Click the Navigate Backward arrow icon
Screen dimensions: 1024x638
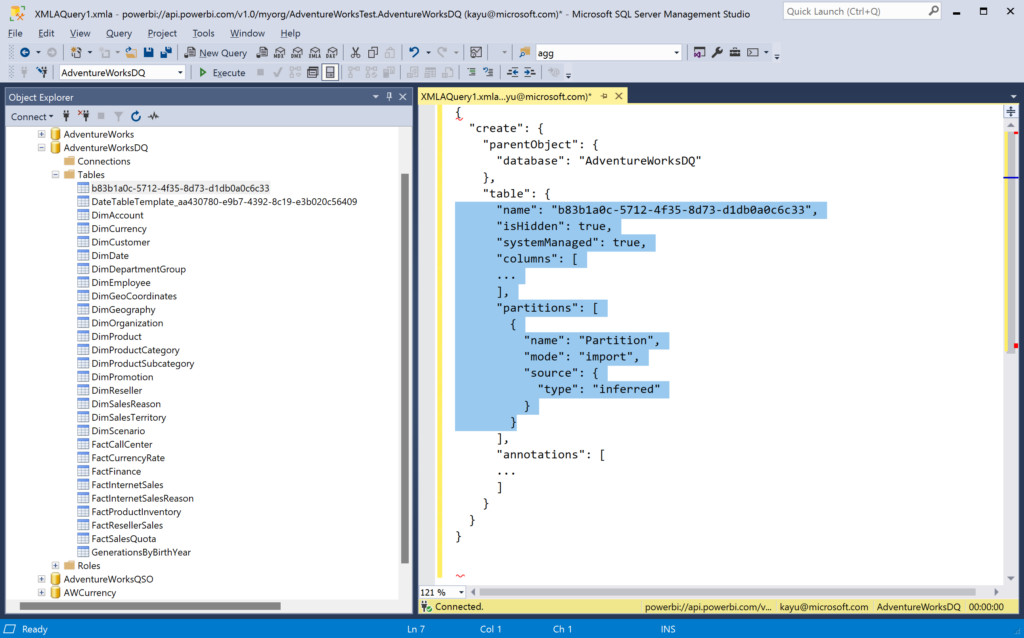tap(25, 53)
